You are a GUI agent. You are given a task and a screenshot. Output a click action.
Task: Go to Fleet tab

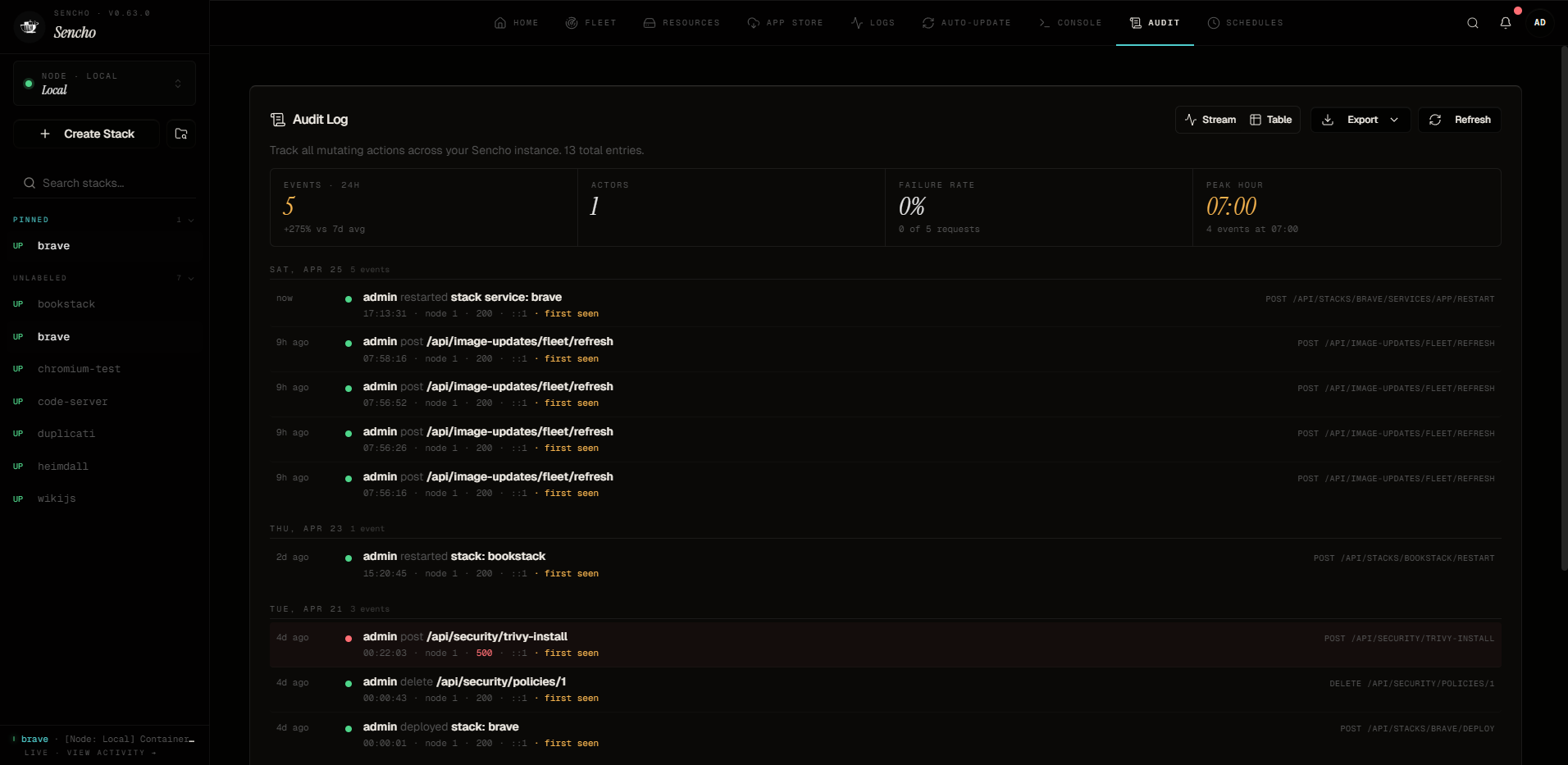(x=591, y=23)
